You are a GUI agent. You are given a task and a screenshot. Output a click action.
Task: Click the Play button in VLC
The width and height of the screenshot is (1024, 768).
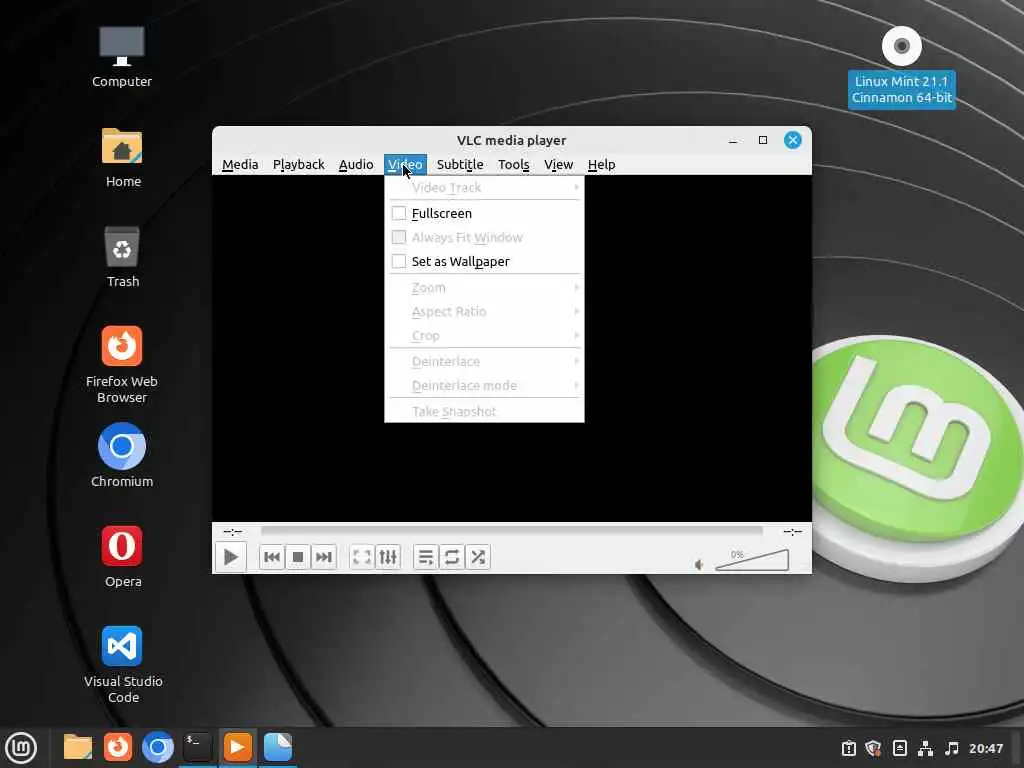pyautogui.click(x=230, y=557)
